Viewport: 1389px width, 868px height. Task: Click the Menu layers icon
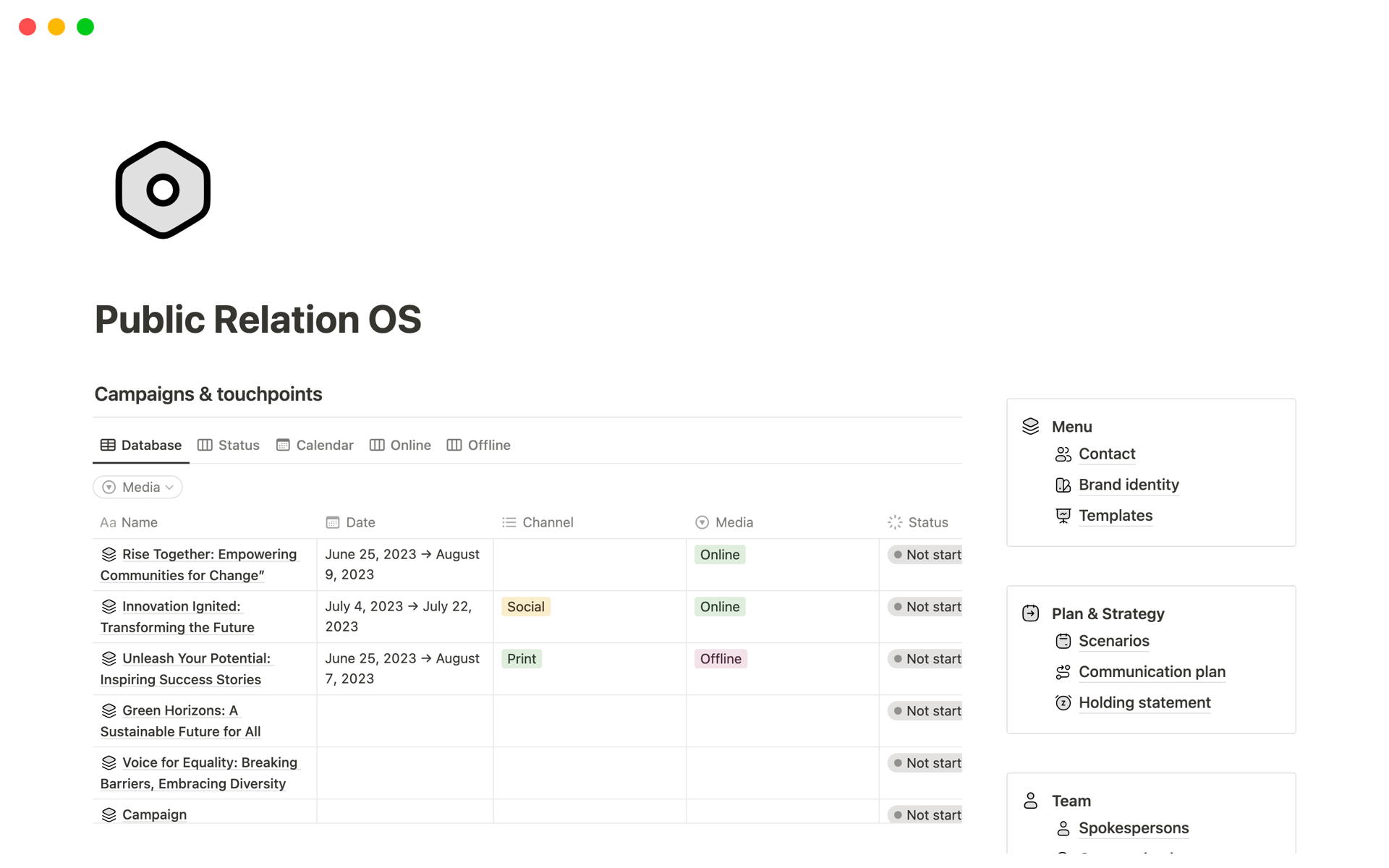(x=1030, y=427)
